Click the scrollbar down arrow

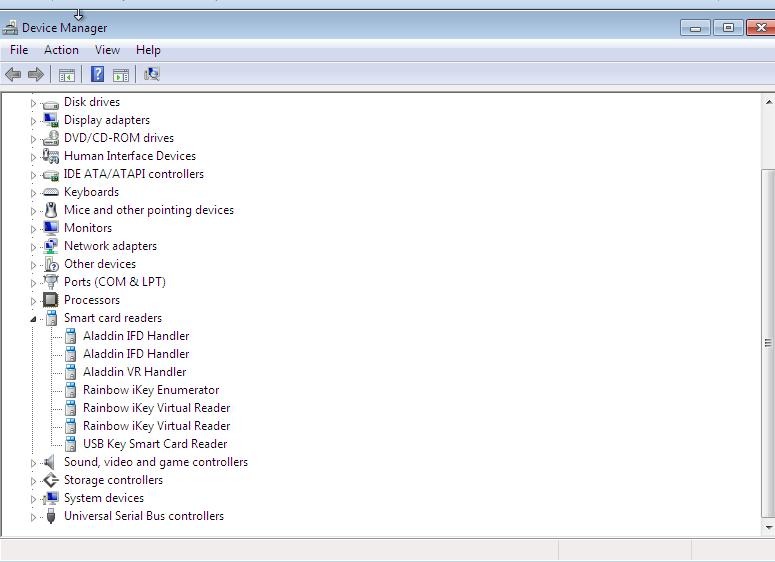pos(769,527)
